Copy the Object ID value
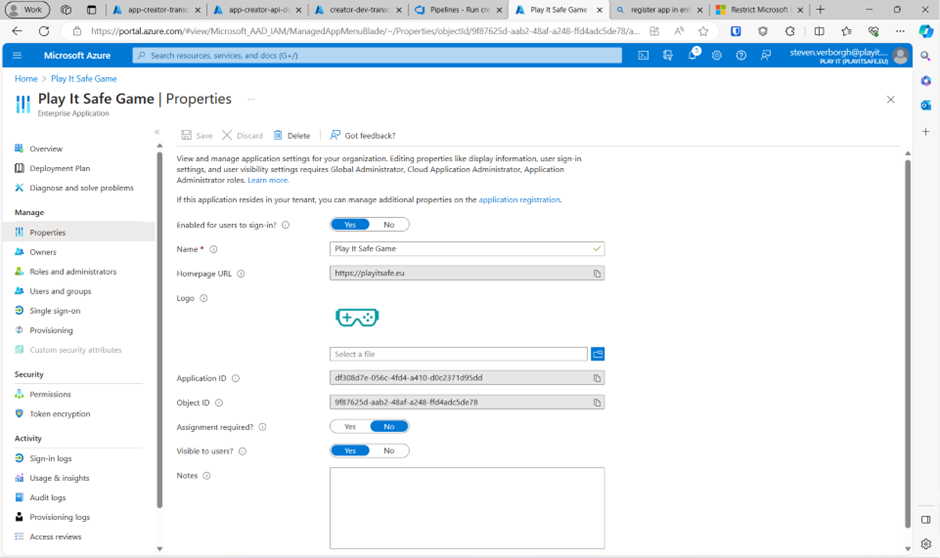Image resolution: width=940 pixels, height=558 pixels. pos(597,403)
